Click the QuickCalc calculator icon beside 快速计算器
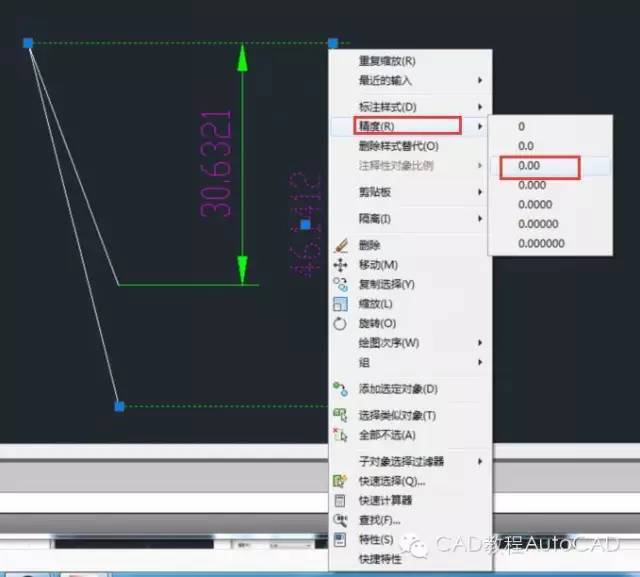The width and height of the screenshot is (640, 577). (x=340, y=500)
